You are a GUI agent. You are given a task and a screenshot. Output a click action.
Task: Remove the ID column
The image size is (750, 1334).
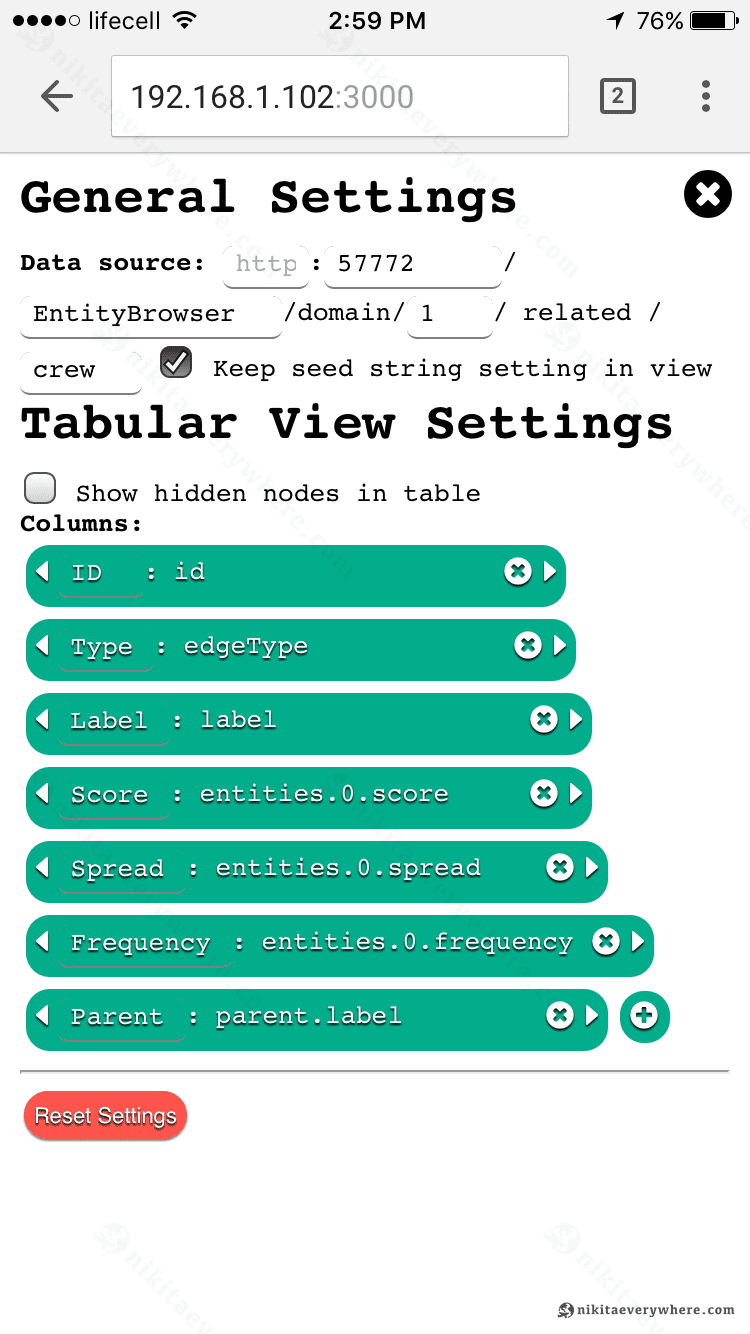click(x=517, y=571)
